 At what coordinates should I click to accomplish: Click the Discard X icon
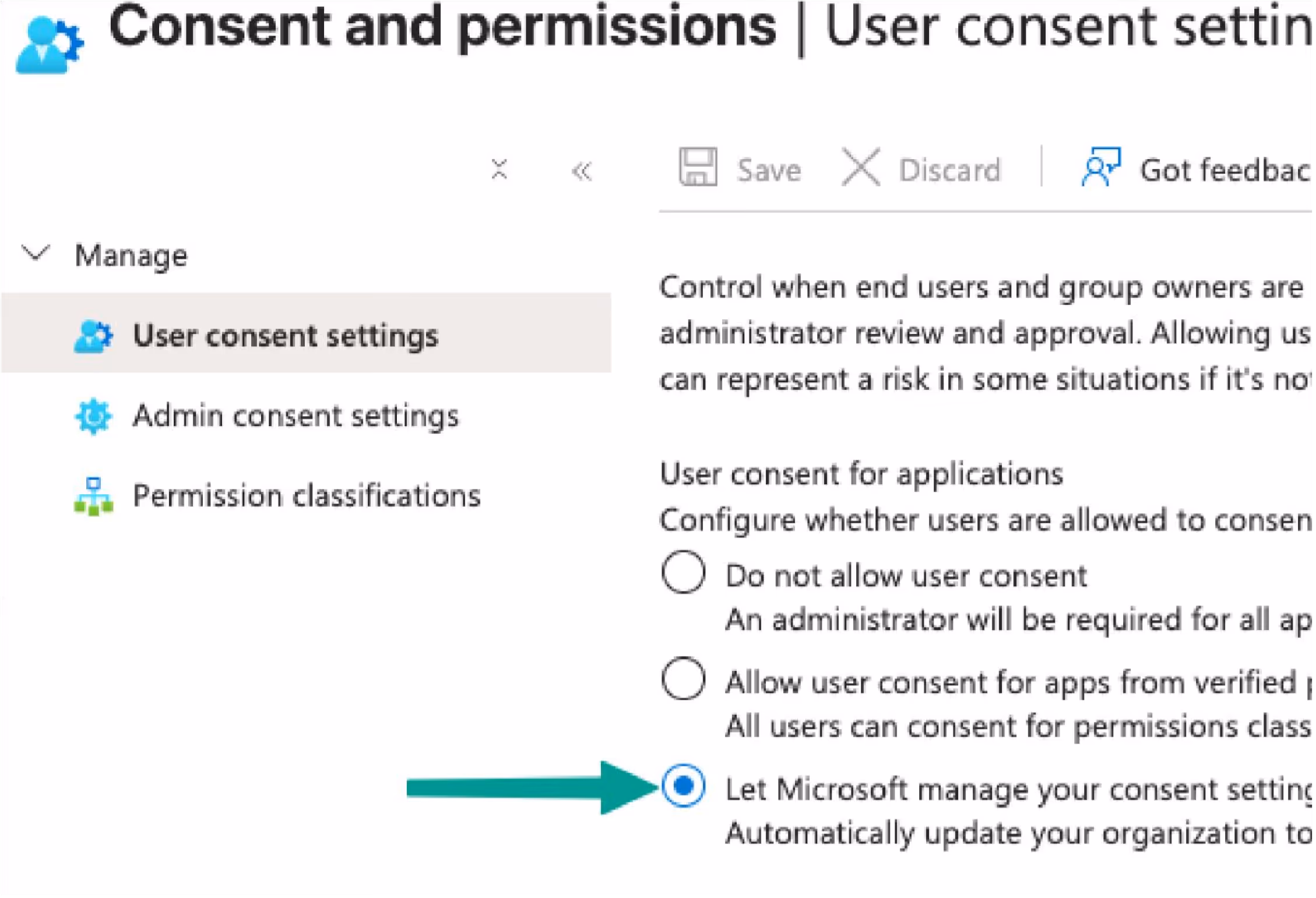point(861,167)
